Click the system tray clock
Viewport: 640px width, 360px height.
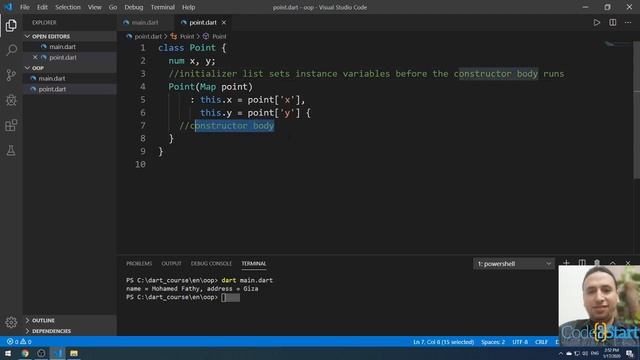click(x=611, y=353)
